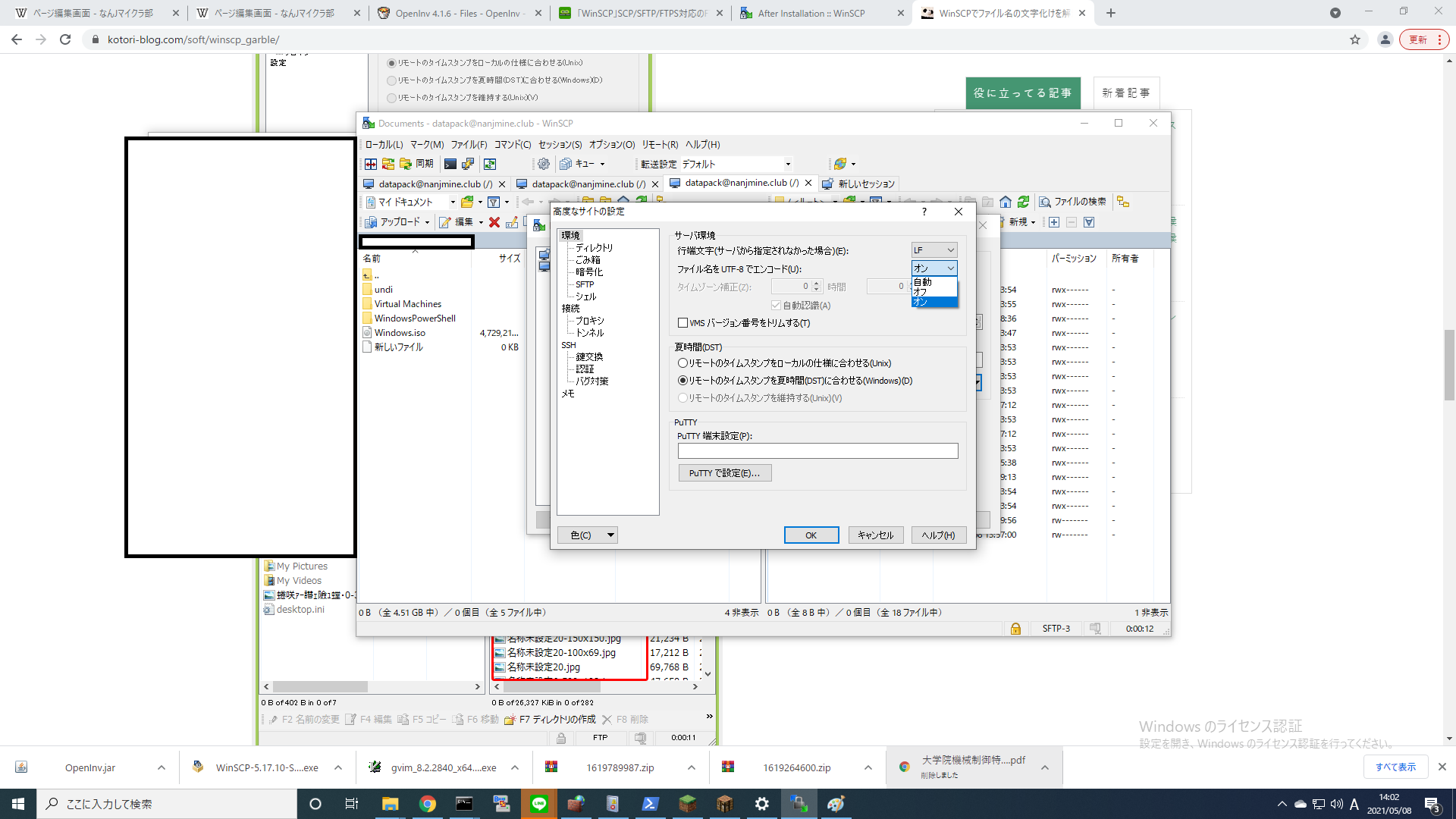Click the lock icon in WinSCP status bar
This screenshot has height=819, width=1456.
pos(1015,629)
